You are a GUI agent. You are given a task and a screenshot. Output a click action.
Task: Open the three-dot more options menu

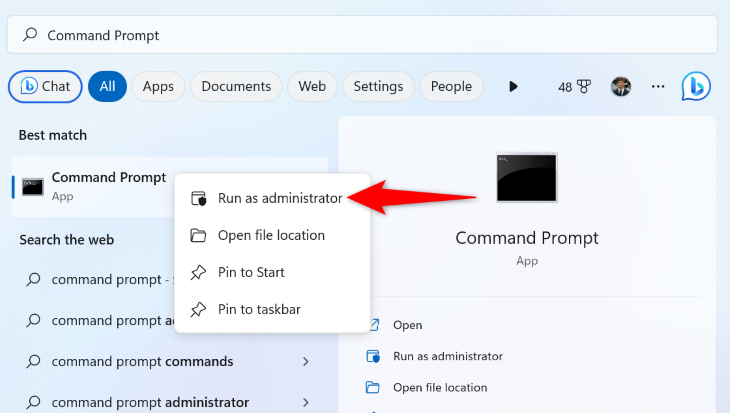[658, 87]
